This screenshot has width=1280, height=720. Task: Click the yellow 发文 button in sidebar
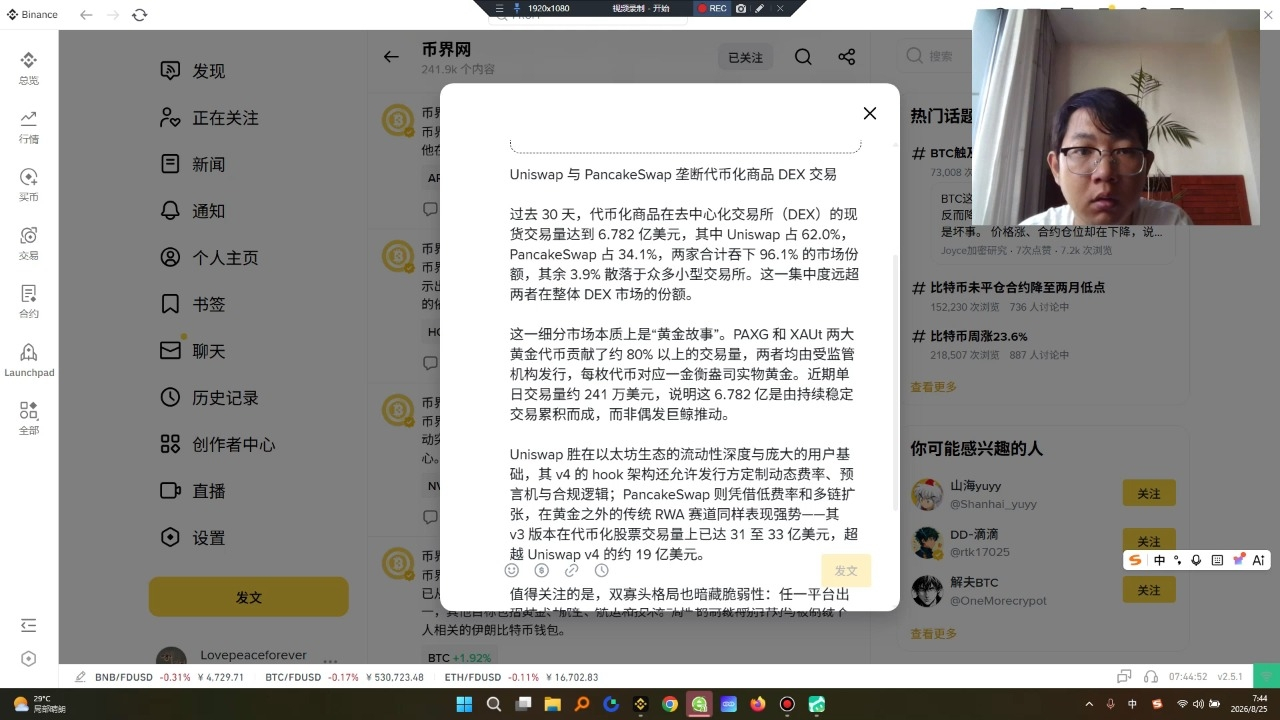point(248,597)
